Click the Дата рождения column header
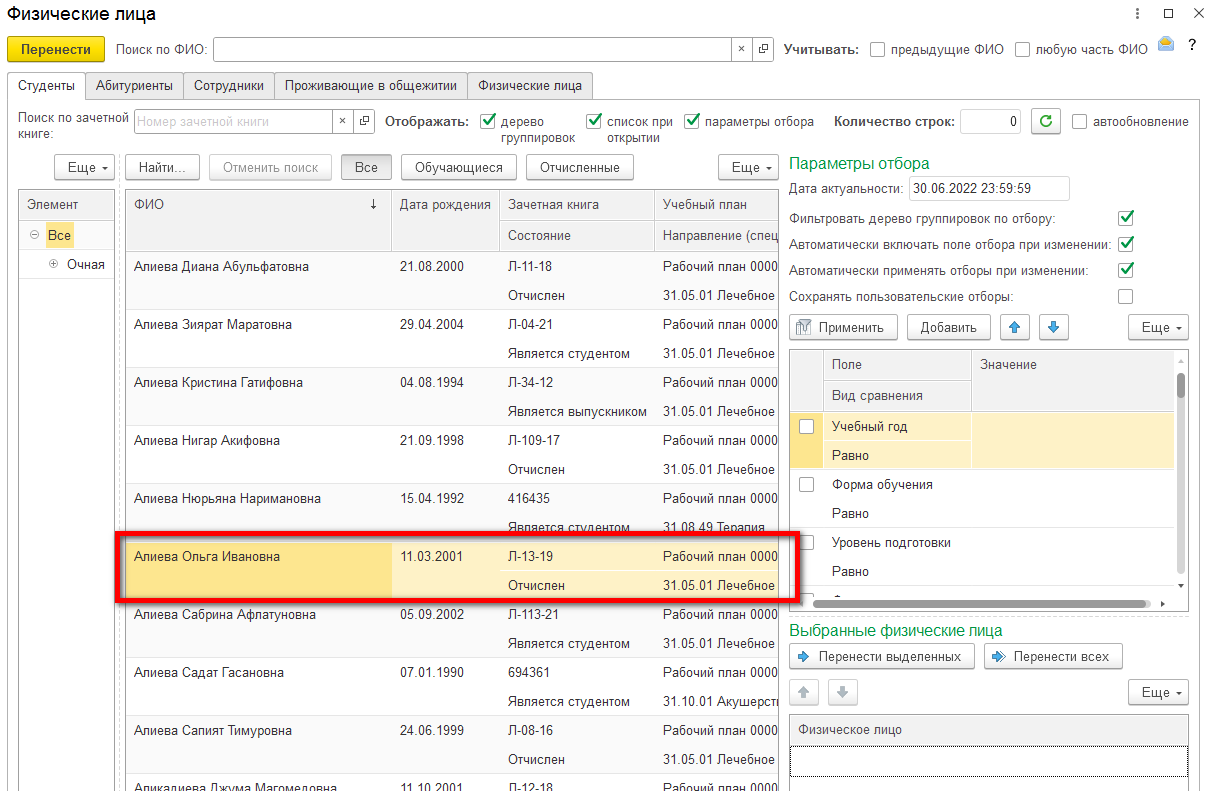 coord(445,204)
